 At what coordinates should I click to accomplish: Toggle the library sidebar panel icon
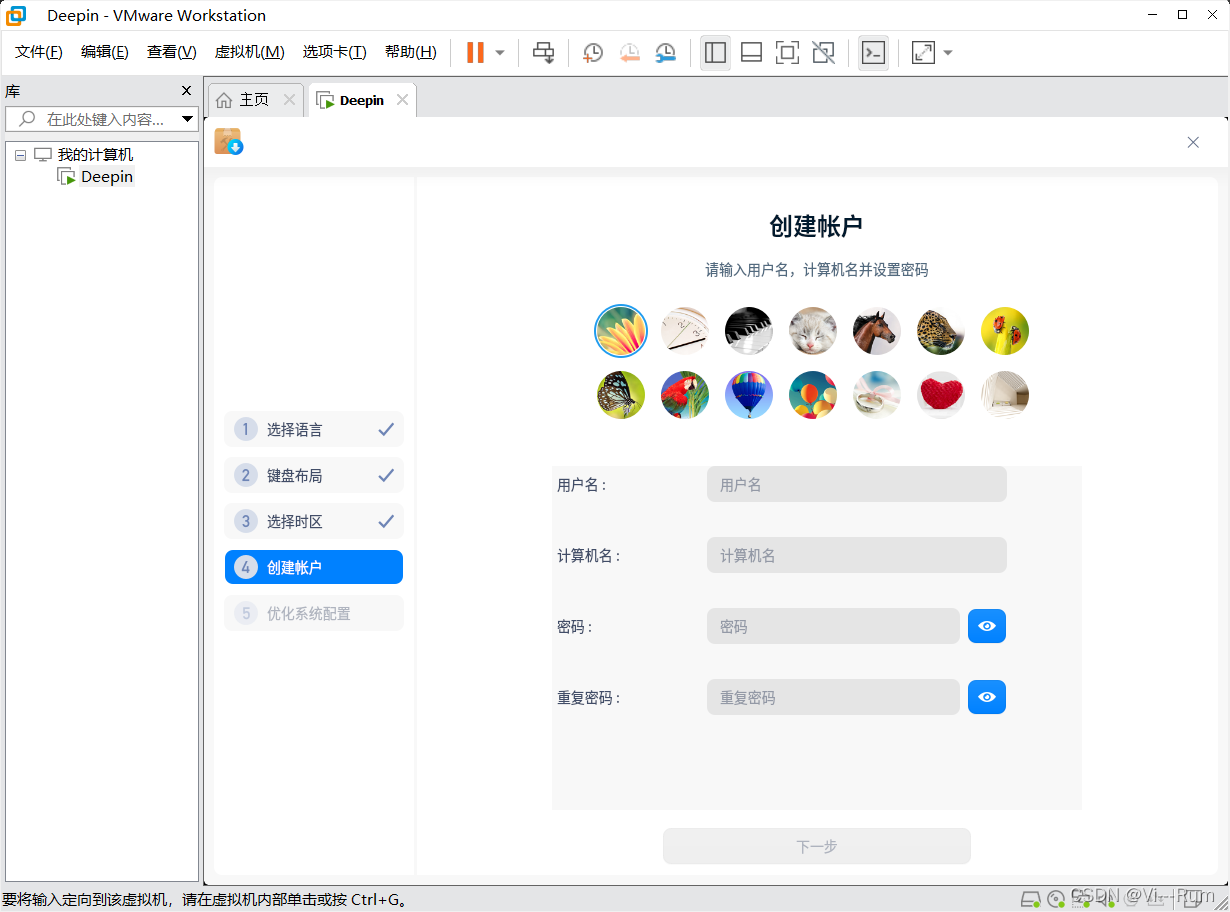coord(715,53)
